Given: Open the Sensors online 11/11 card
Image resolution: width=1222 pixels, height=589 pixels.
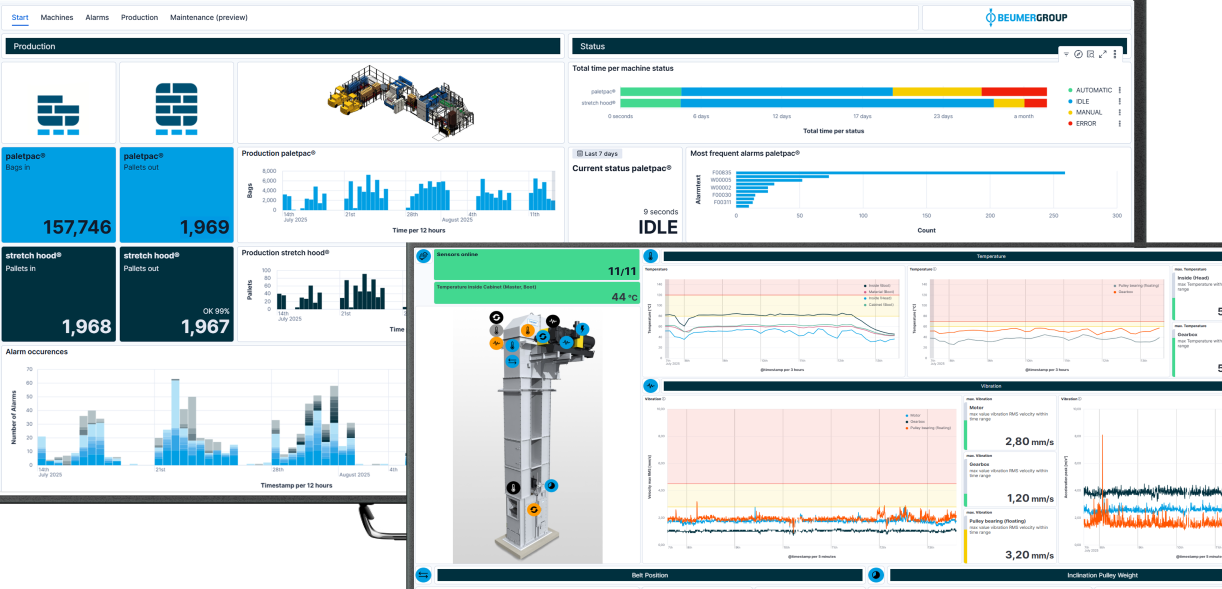Looking at the screenshot, I should [x=535, y=264].
